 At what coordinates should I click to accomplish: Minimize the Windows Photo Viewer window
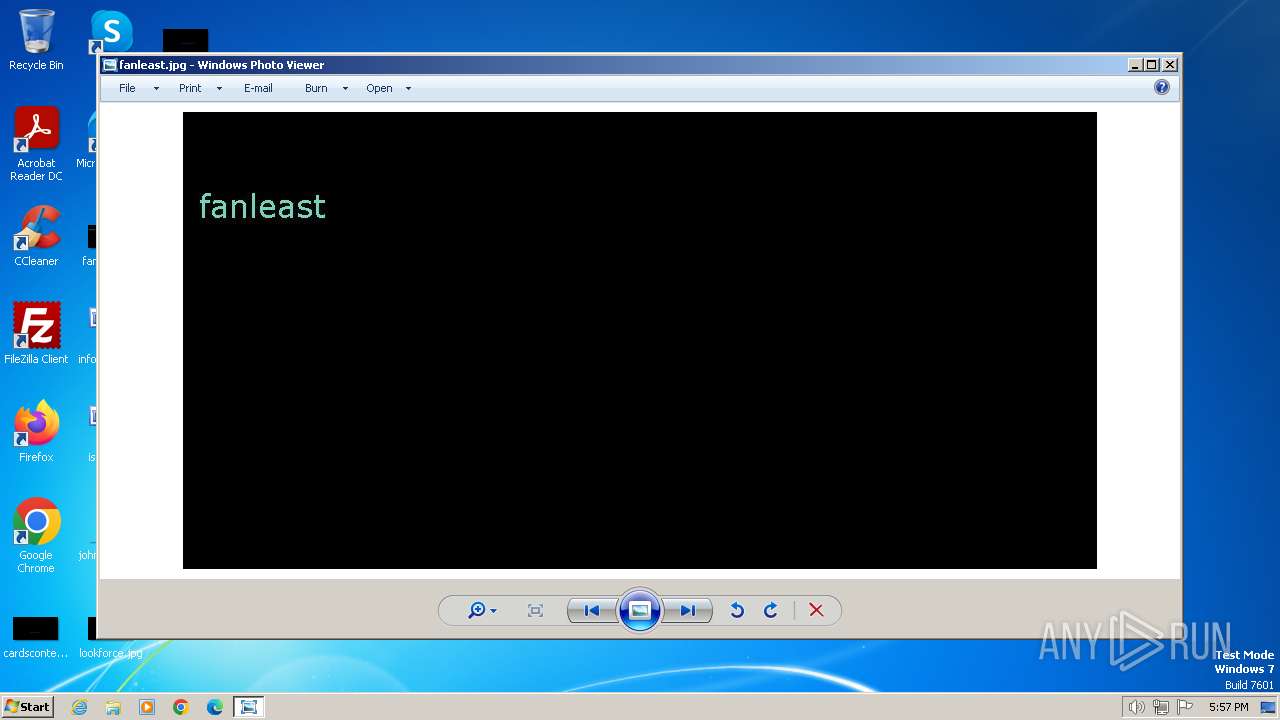(1135, 65)
